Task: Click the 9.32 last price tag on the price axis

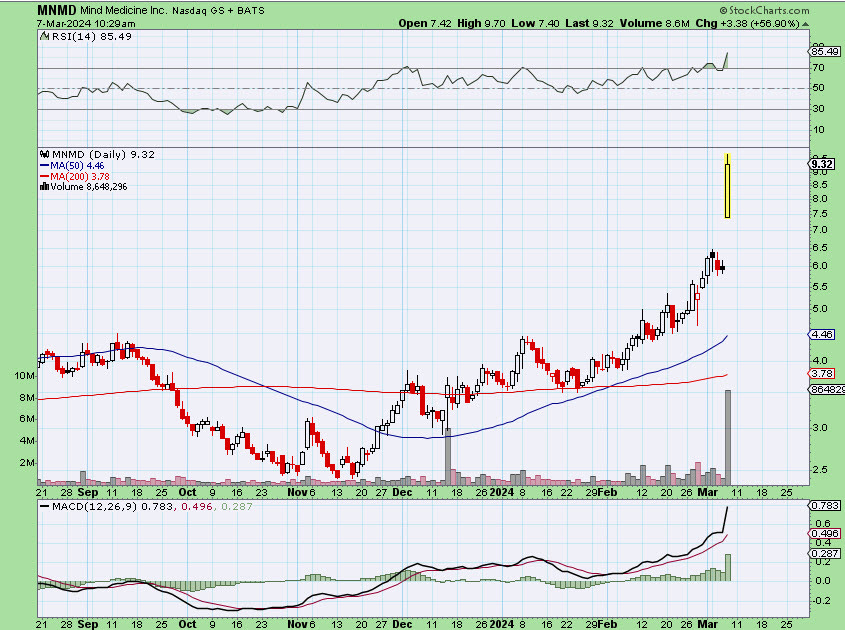Action: click(x=823, y=164)
